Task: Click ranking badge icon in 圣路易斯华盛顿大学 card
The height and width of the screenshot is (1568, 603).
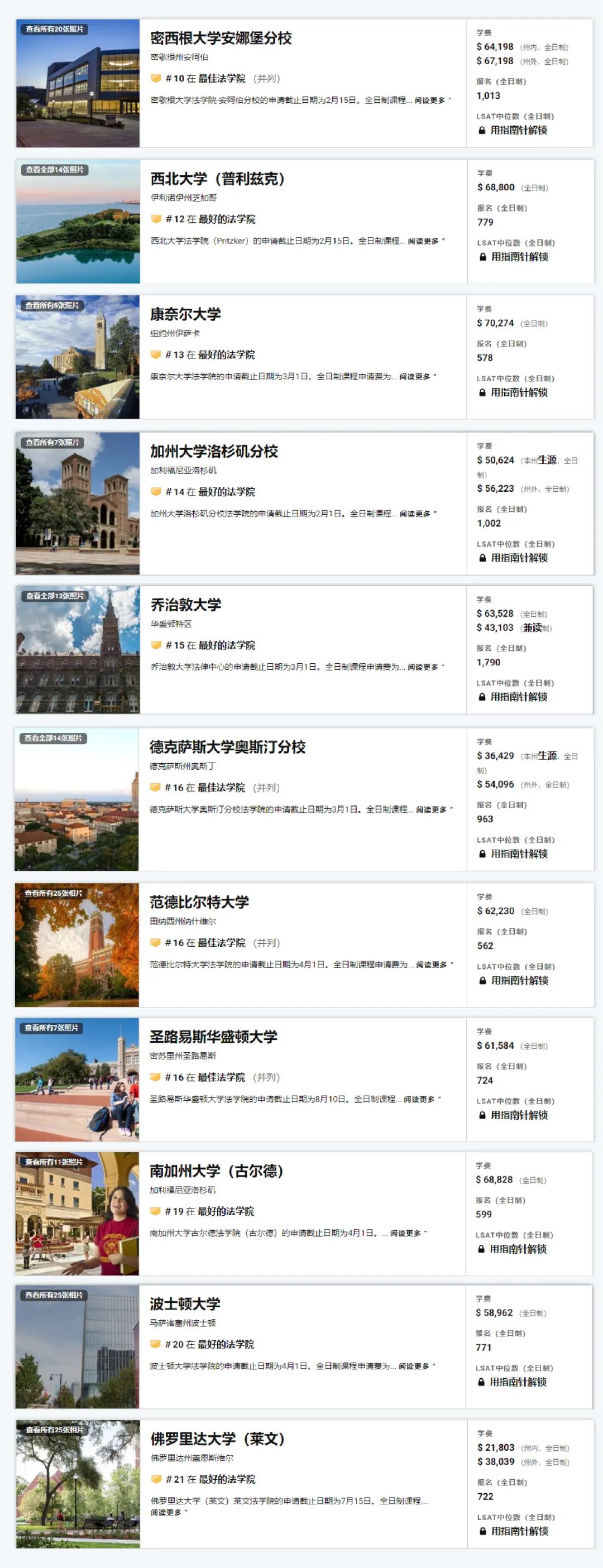Action: pos(155,1077)
